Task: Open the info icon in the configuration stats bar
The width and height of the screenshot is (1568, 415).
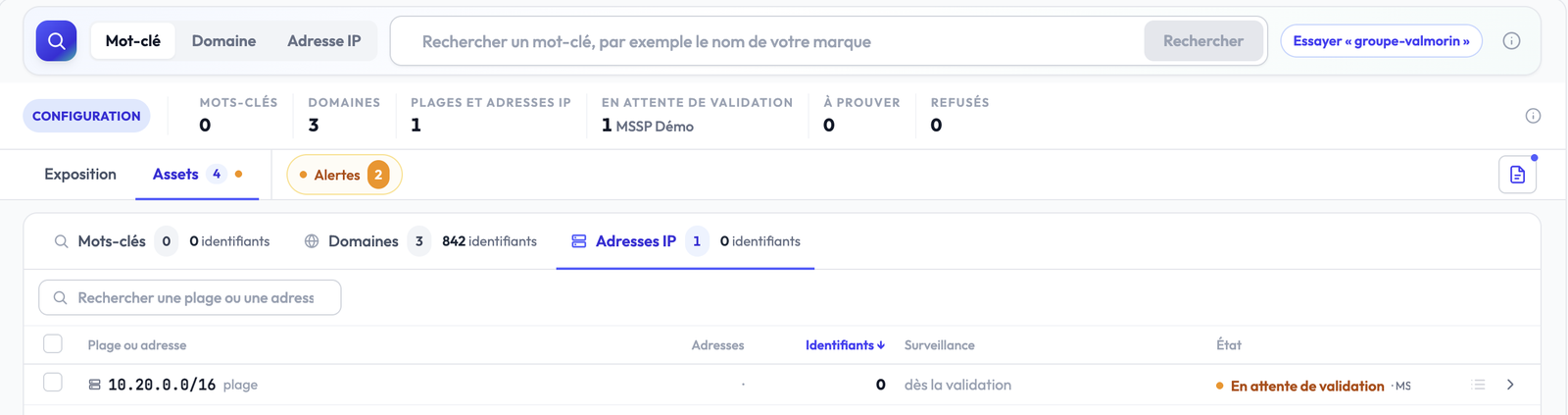Action: (x=1533, y=116)
